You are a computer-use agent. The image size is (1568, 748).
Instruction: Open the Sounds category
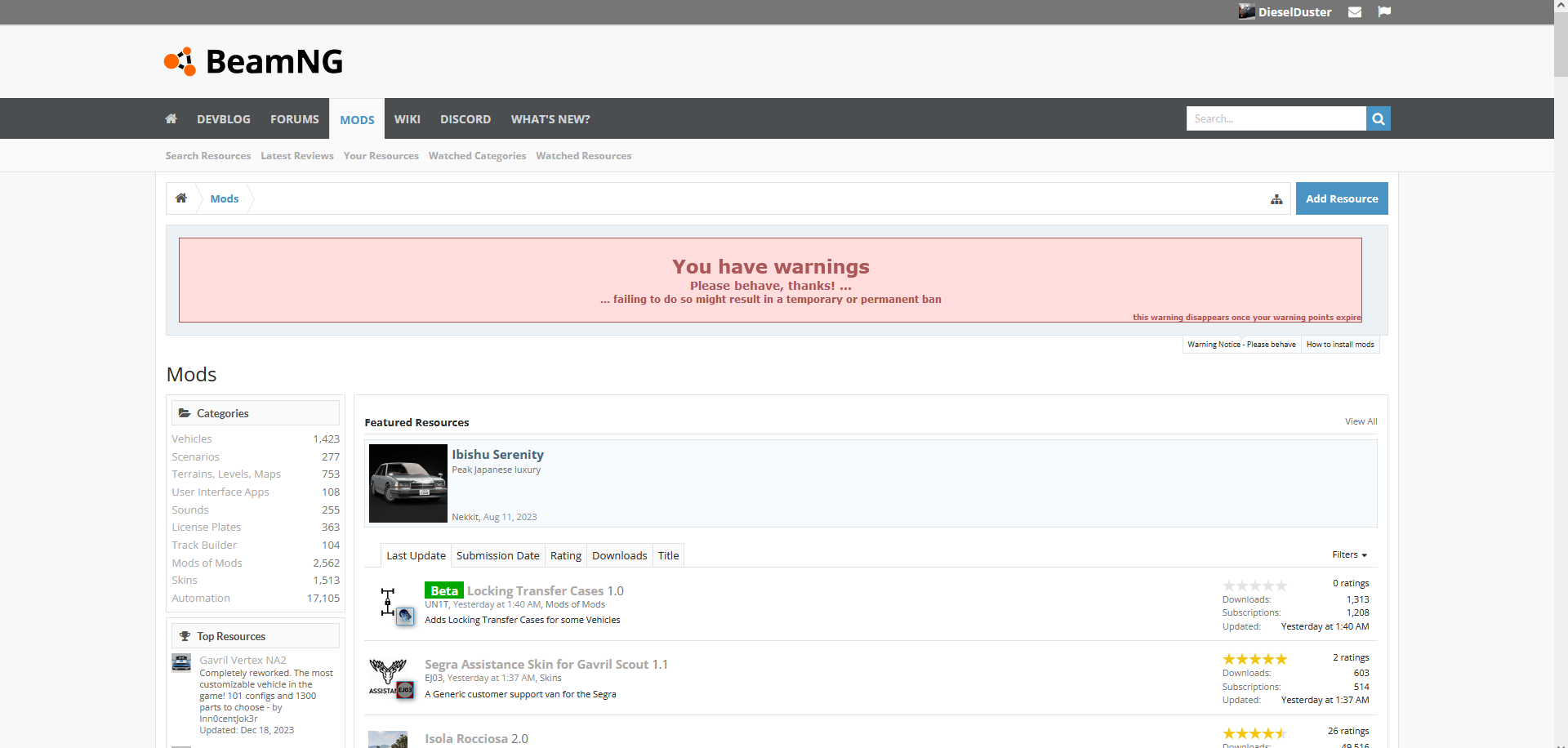pos(190,510)
